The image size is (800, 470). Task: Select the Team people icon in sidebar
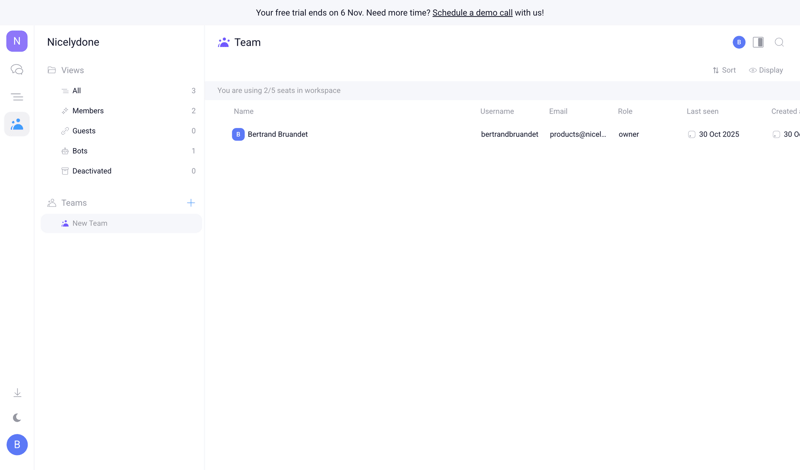(17, 124)
